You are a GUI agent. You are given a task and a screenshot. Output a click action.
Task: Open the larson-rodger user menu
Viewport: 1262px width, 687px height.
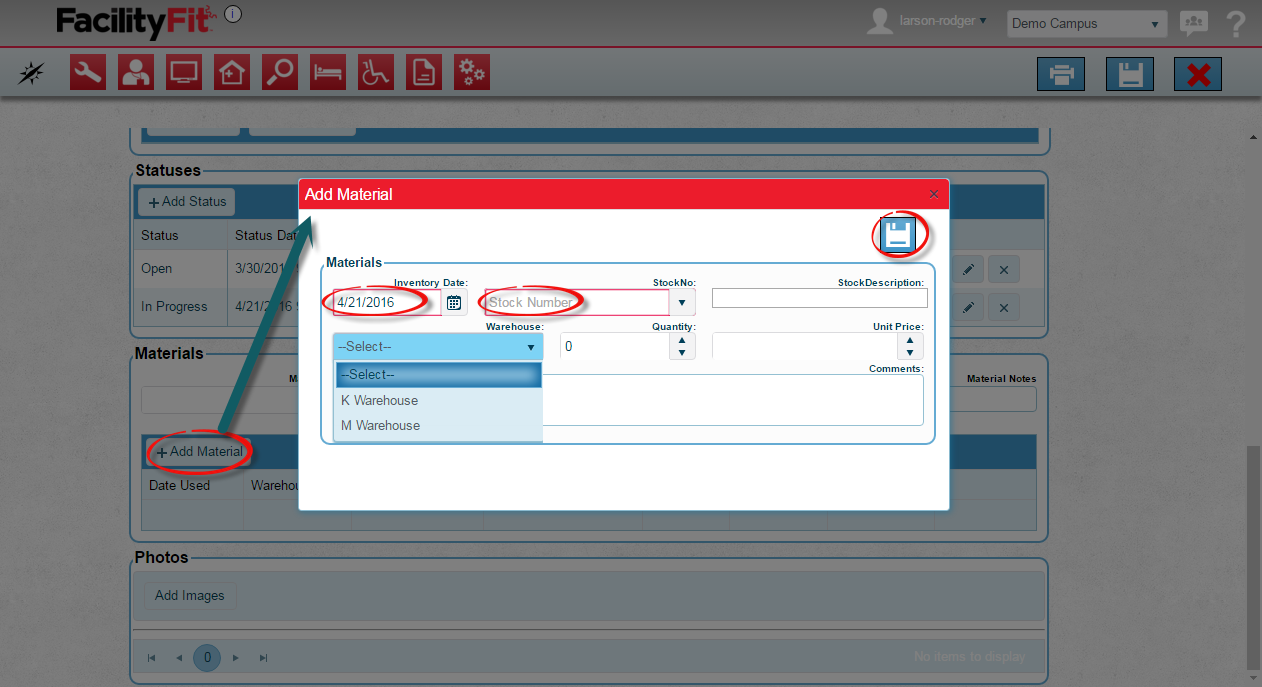pyautogui.click(x=938, y=21)
